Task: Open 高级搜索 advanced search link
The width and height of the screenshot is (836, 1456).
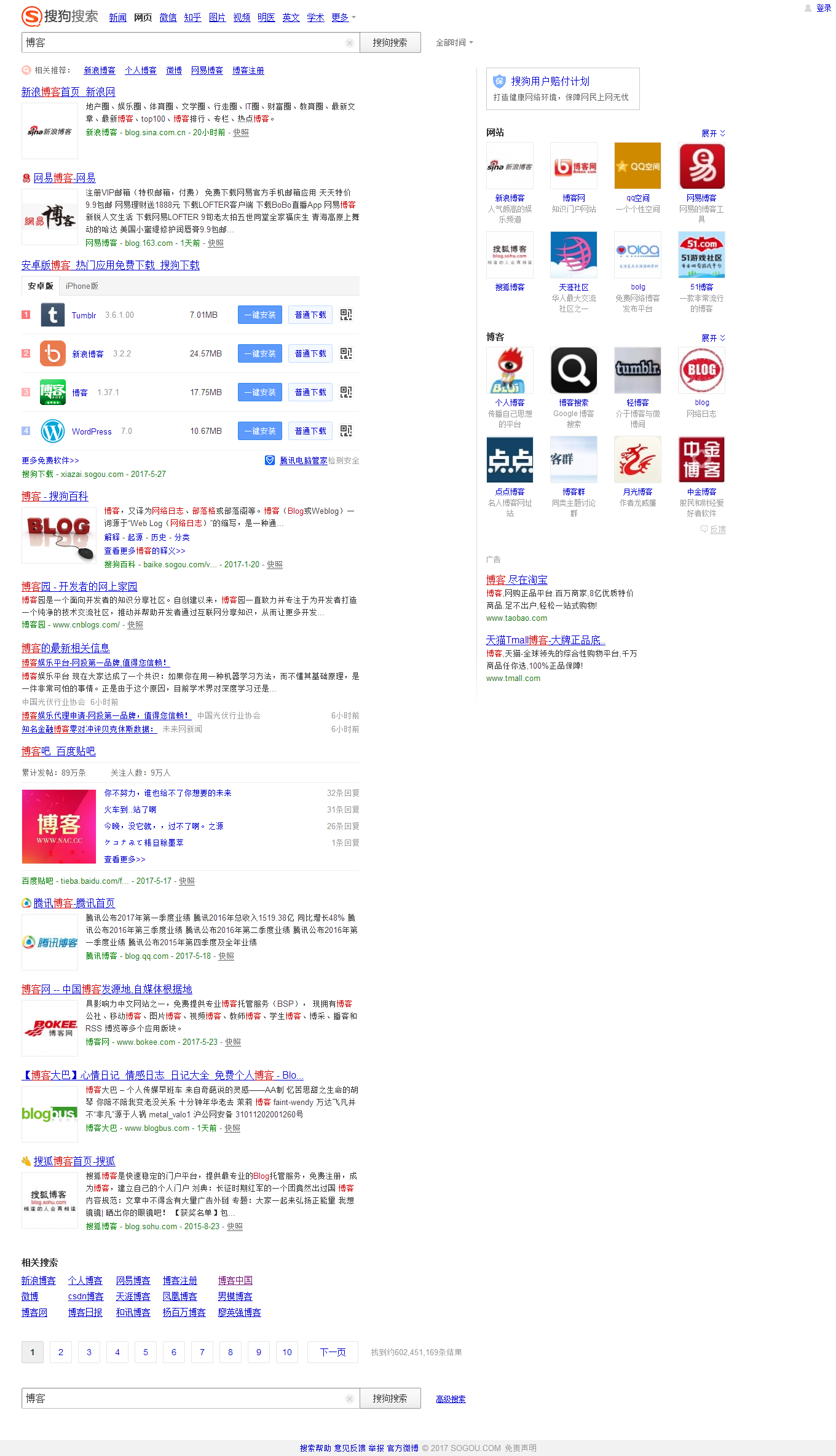Action: (451, 1399)
